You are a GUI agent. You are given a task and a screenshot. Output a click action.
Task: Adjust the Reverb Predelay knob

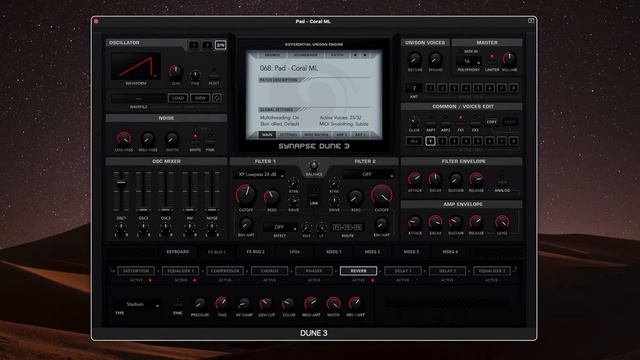[x=200, y=303]
